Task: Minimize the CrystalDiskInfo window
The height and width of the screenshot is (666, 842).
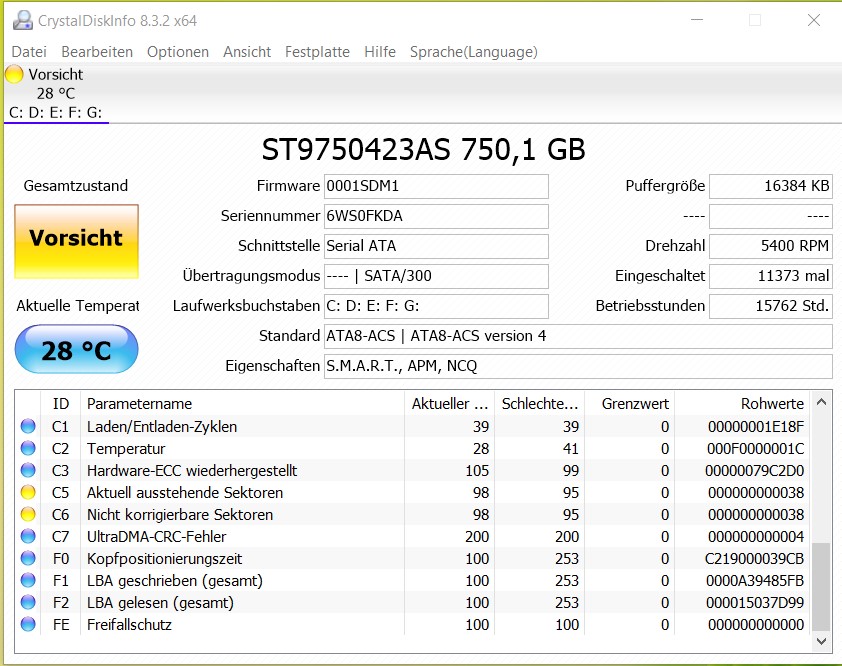Action: pos(697,20)
